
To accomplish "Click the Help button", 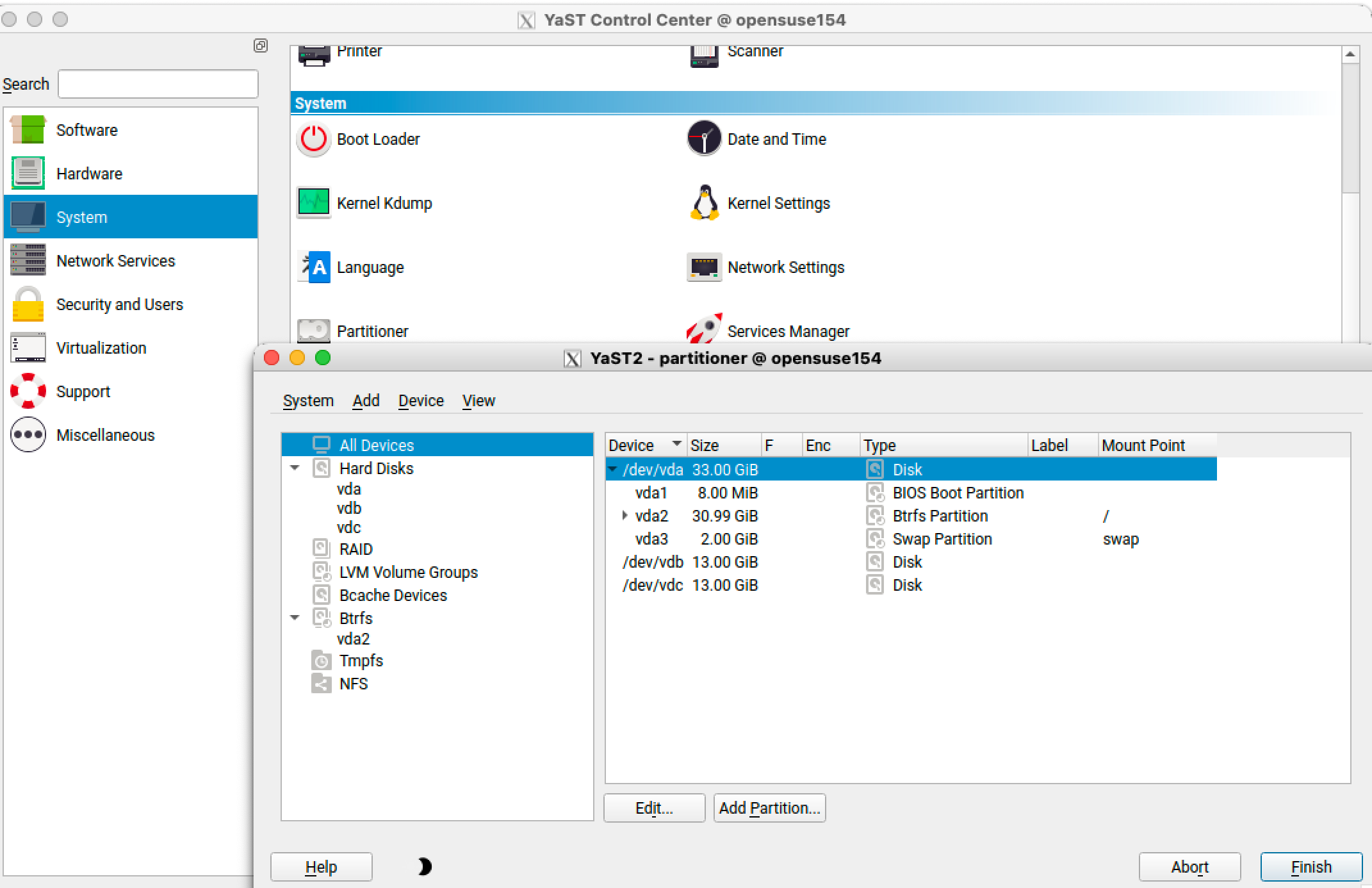I will (x=321, y=867).
